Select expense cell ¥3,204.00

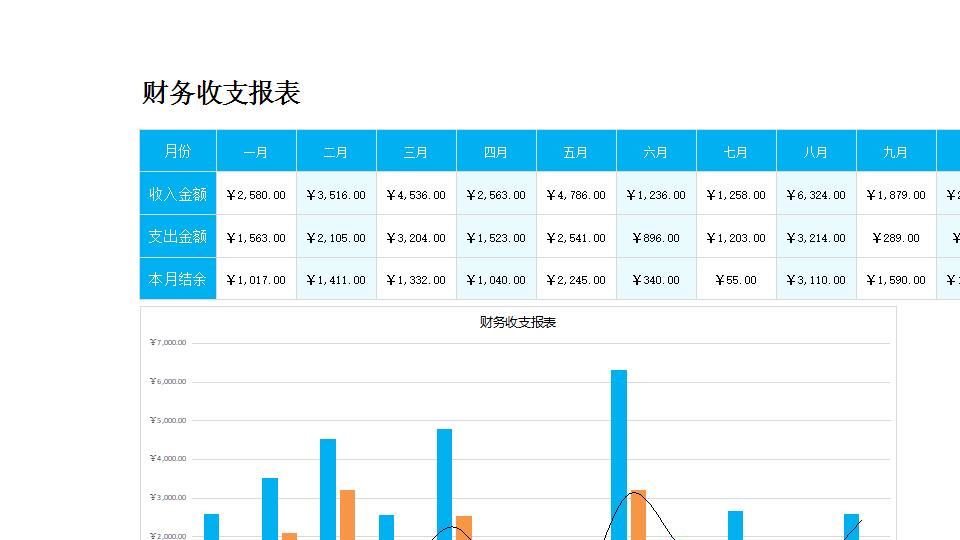coord(416,236)
